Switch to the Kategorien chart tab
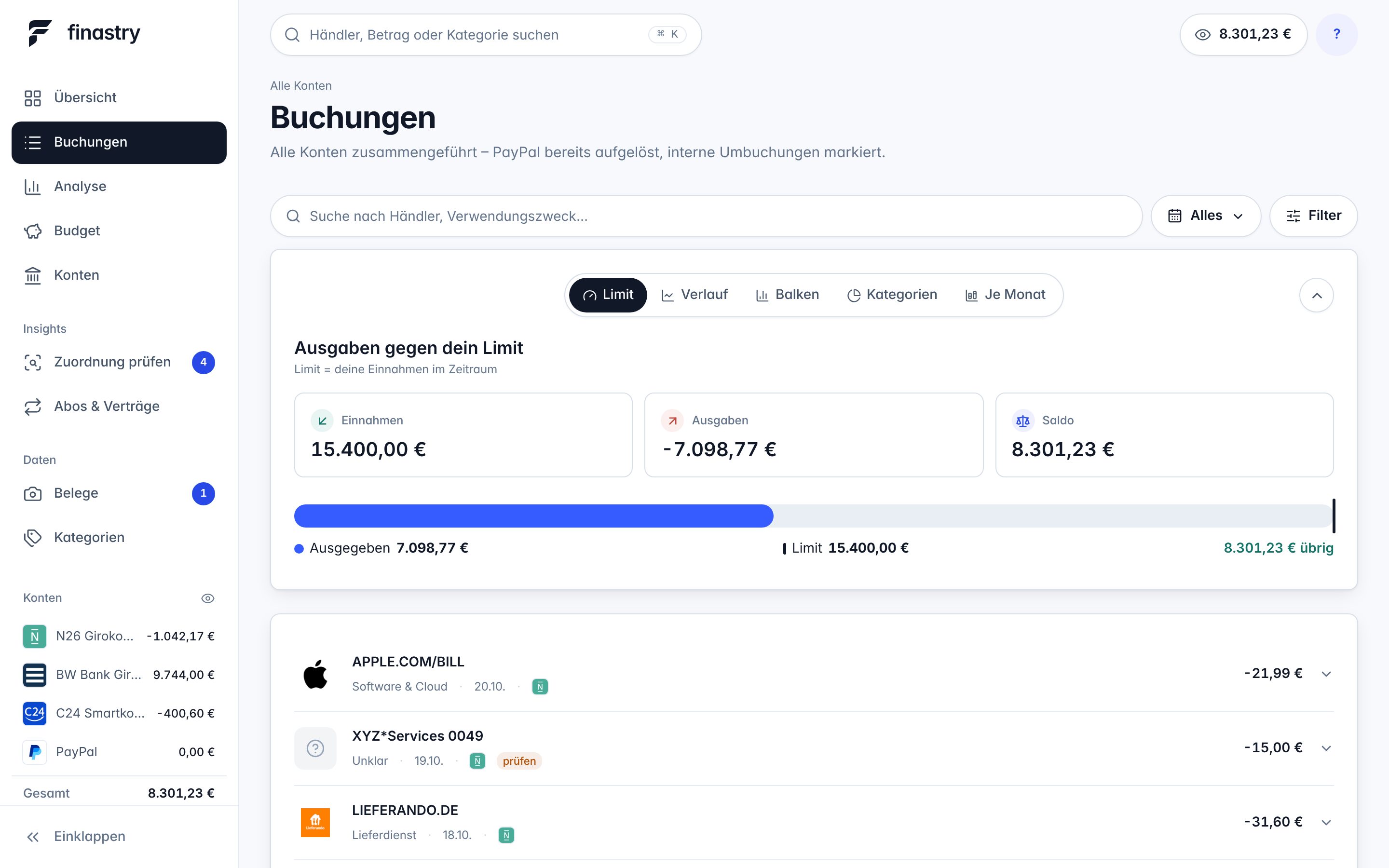Viewport: 1389px width, 868px height. click(x=892, y=295)
